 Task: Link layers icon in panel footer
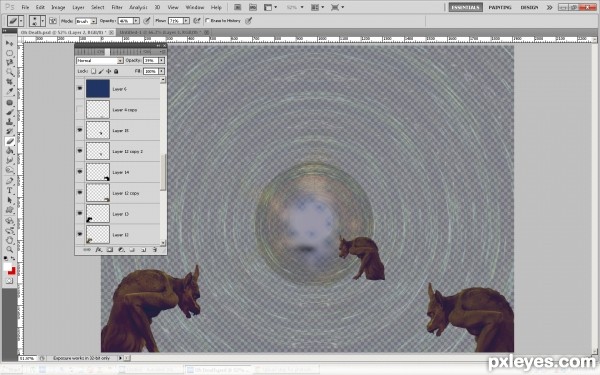tap(87, 250)
